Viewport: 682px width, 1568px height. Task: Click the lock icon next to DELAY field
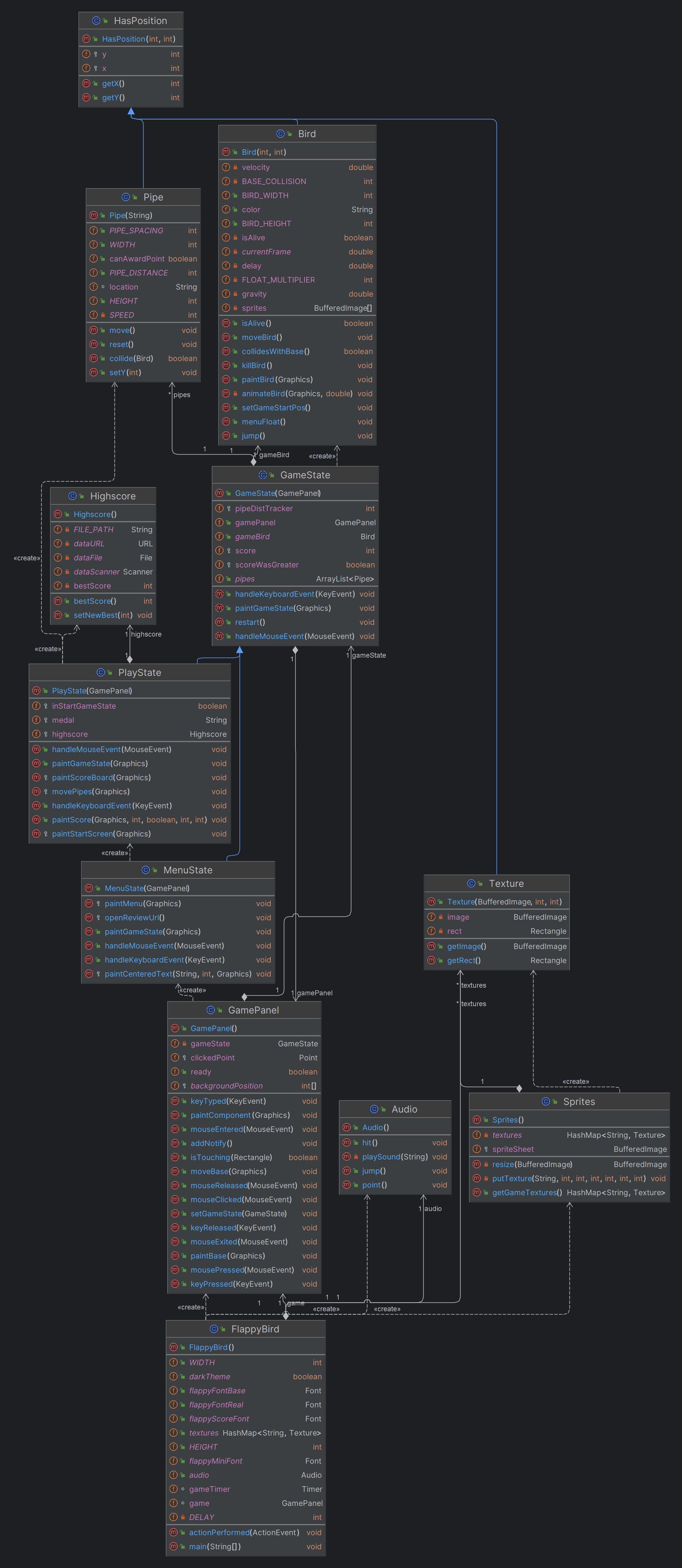(x=183, y=1517)
